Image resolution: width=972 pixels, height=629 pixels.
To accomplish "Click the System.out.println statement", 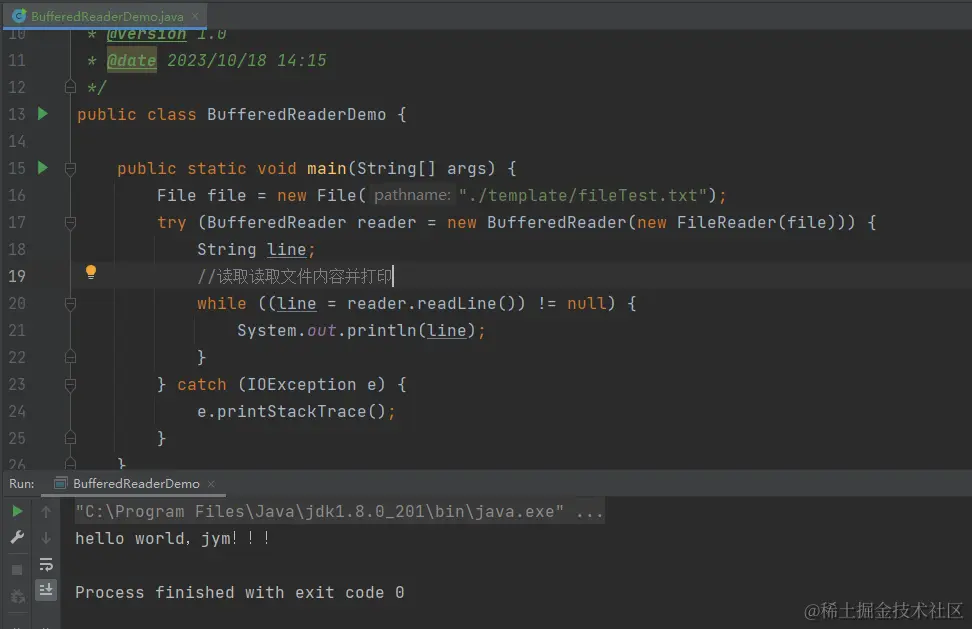I will 361,331.
